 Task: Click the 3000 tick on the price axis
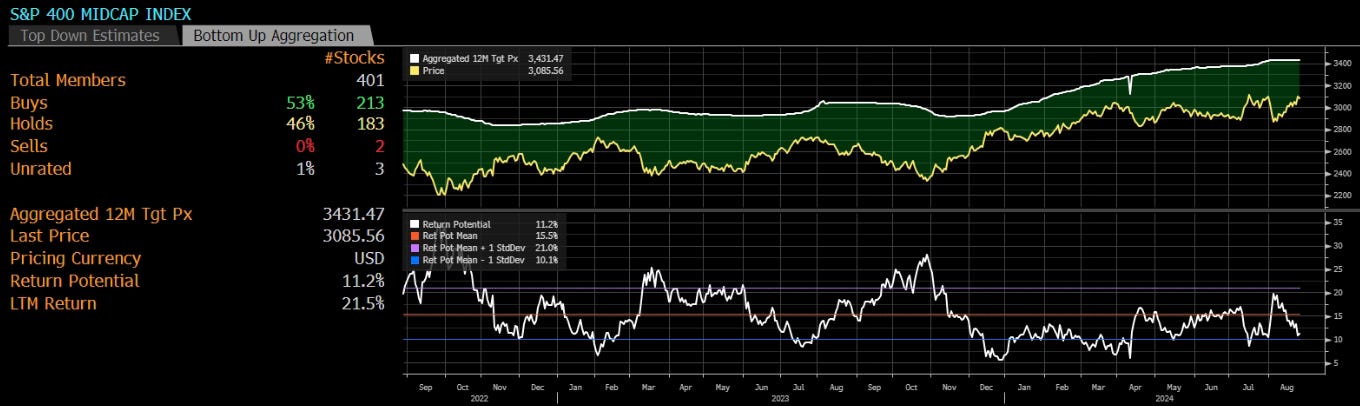(x=1342, y=107)
